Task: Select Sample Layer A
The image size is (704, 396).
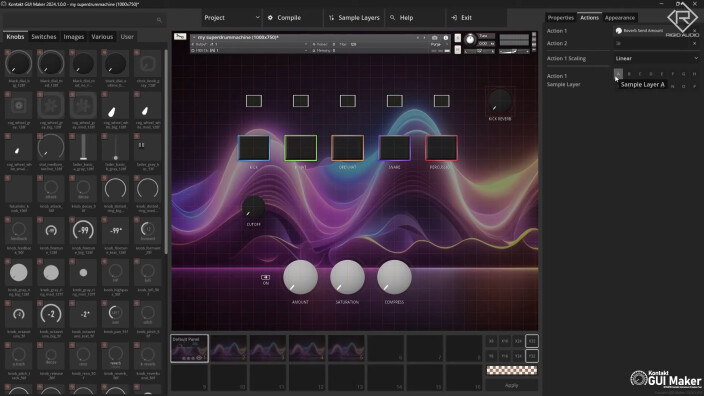Action: (x=618, y=74)
